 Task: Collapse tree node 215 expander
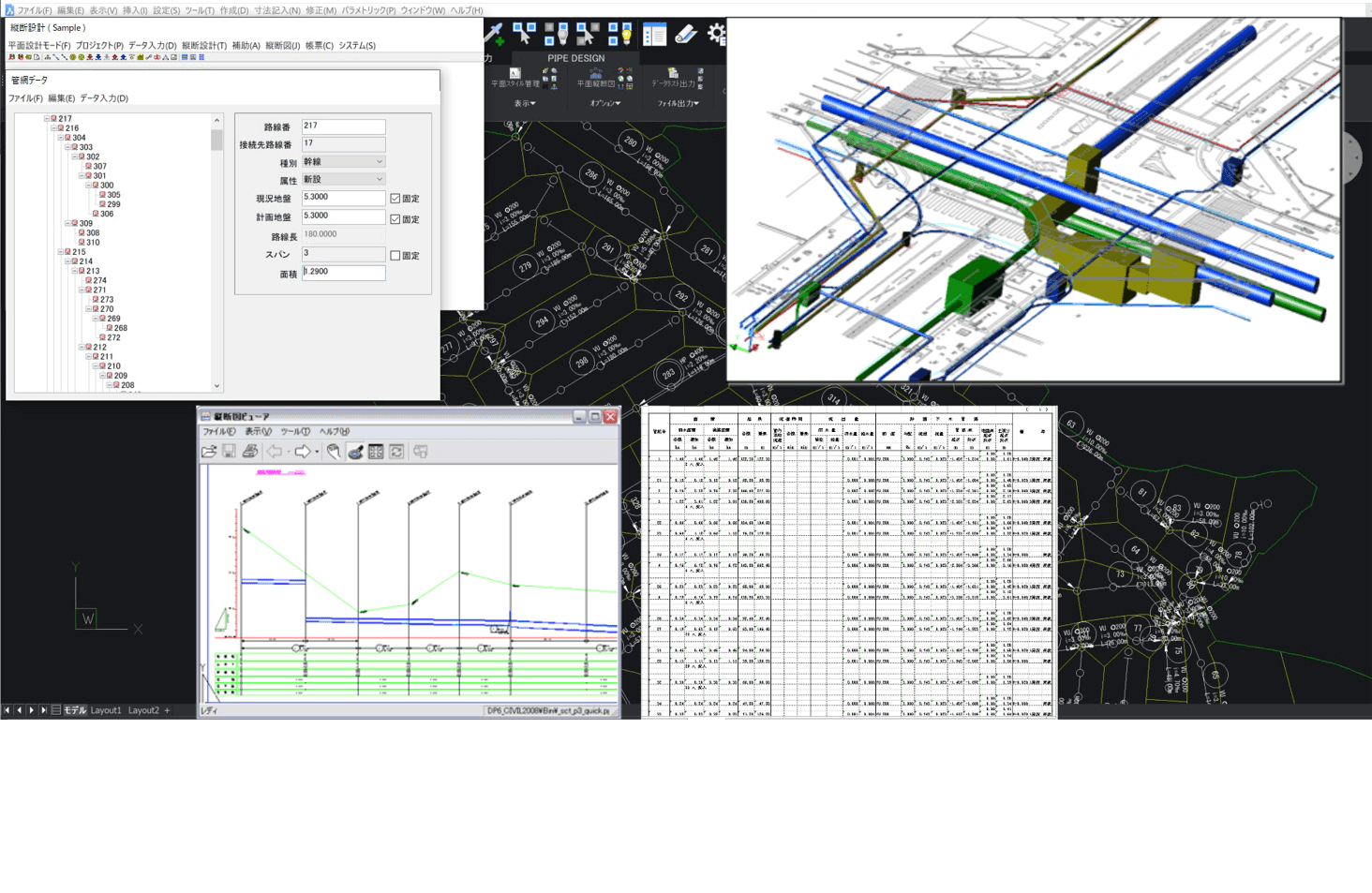click(61, 252)
